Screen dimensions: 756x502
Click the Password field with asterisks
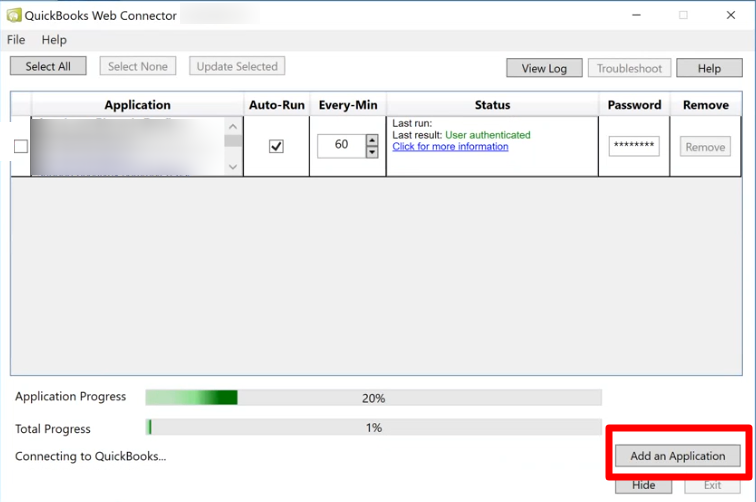pyautogui.click(x=634, y=146)
